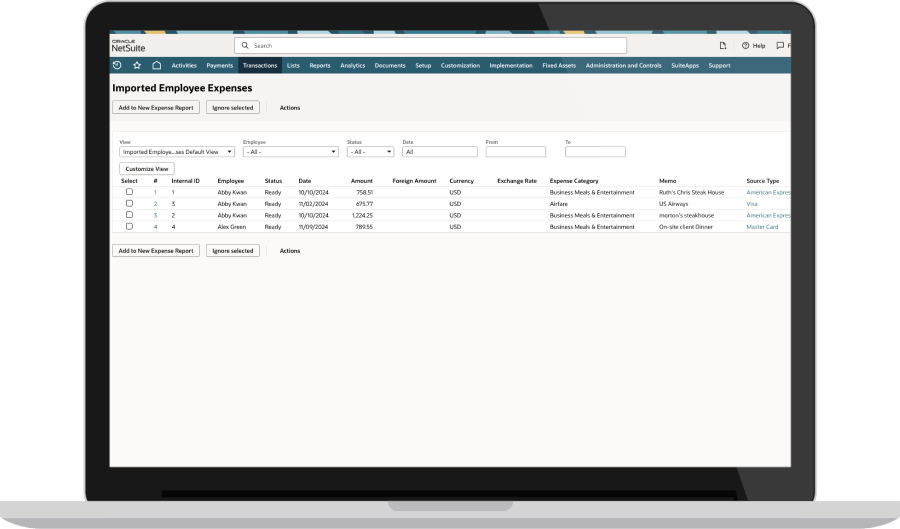Click the create new document icon

point(722,45)
